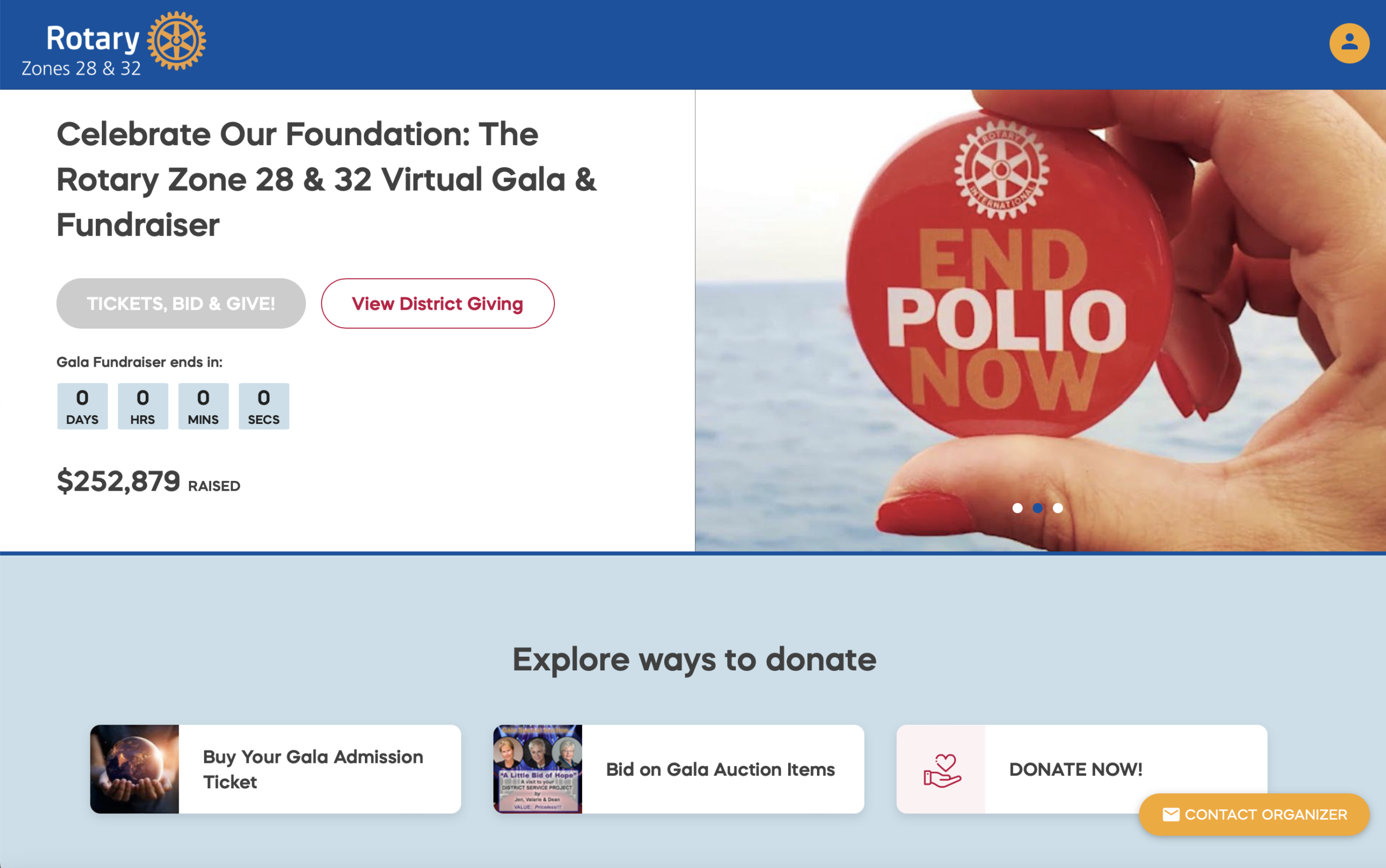
Task: Click the Little Bid of Hope auction thumbnail
Action: (538, 769)
